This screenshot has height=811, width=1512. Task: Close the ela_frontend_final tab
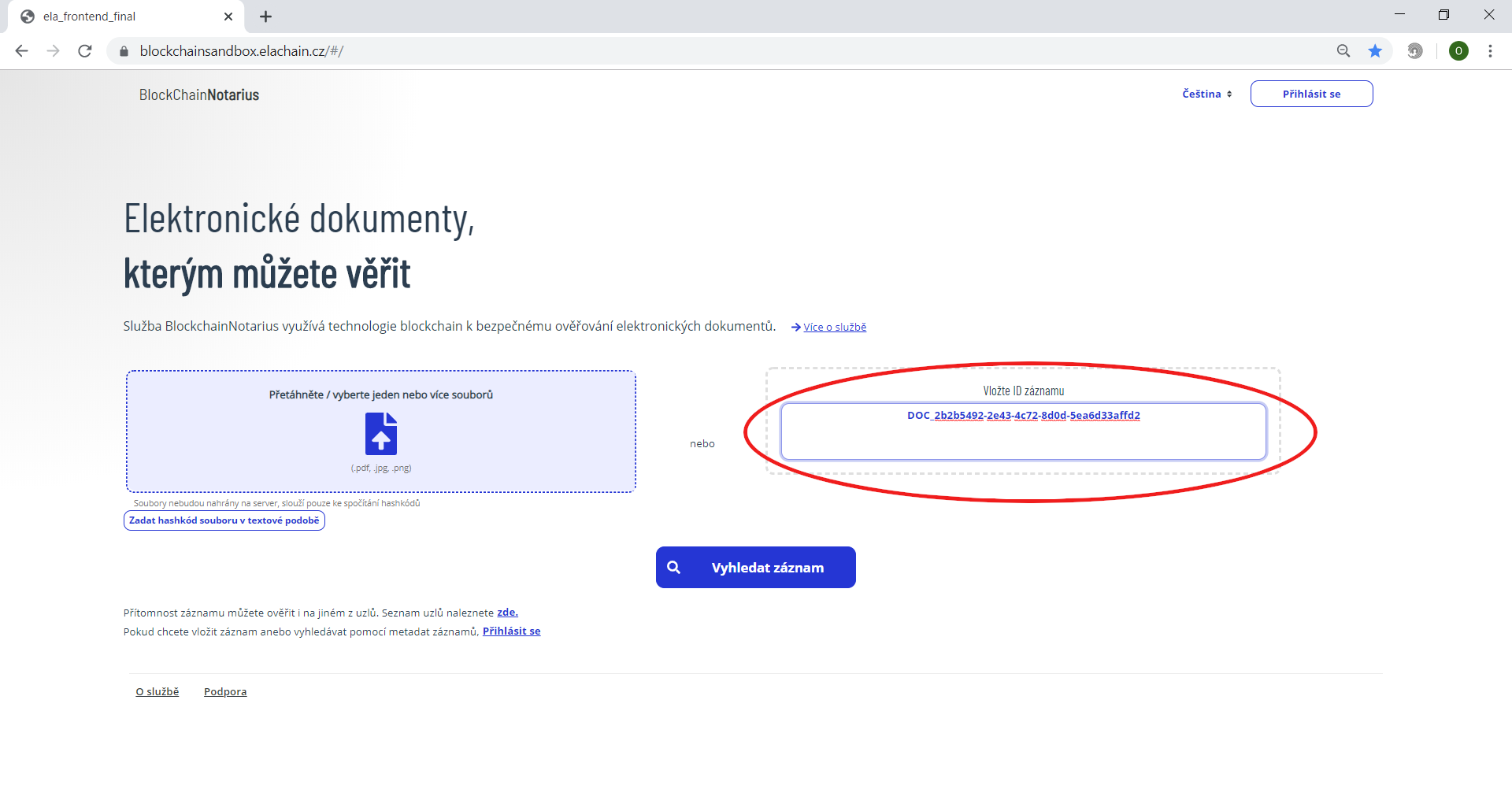coord(228,17)
